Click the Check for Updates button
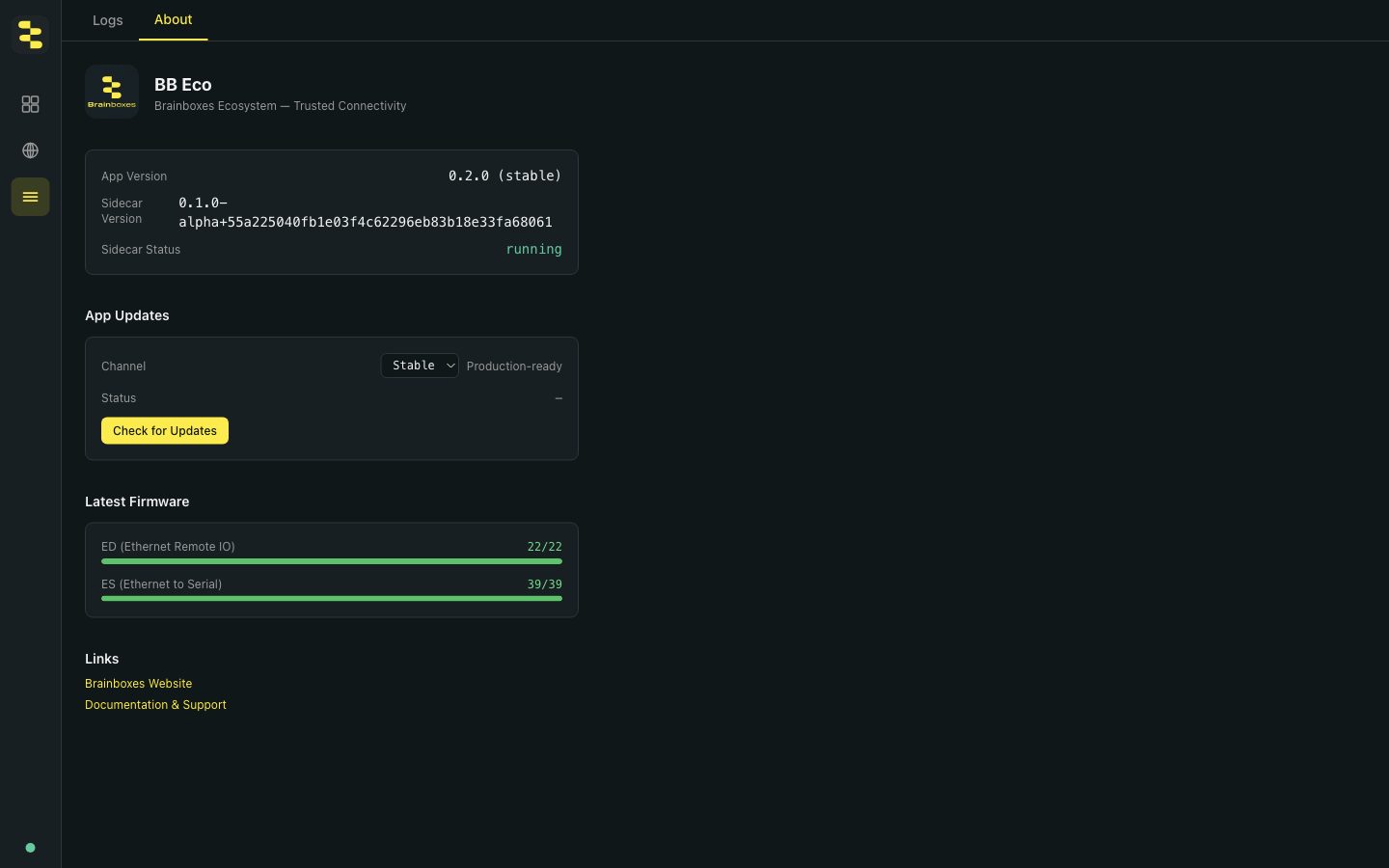The image size is (1389, 868). (x=165, y=431)
